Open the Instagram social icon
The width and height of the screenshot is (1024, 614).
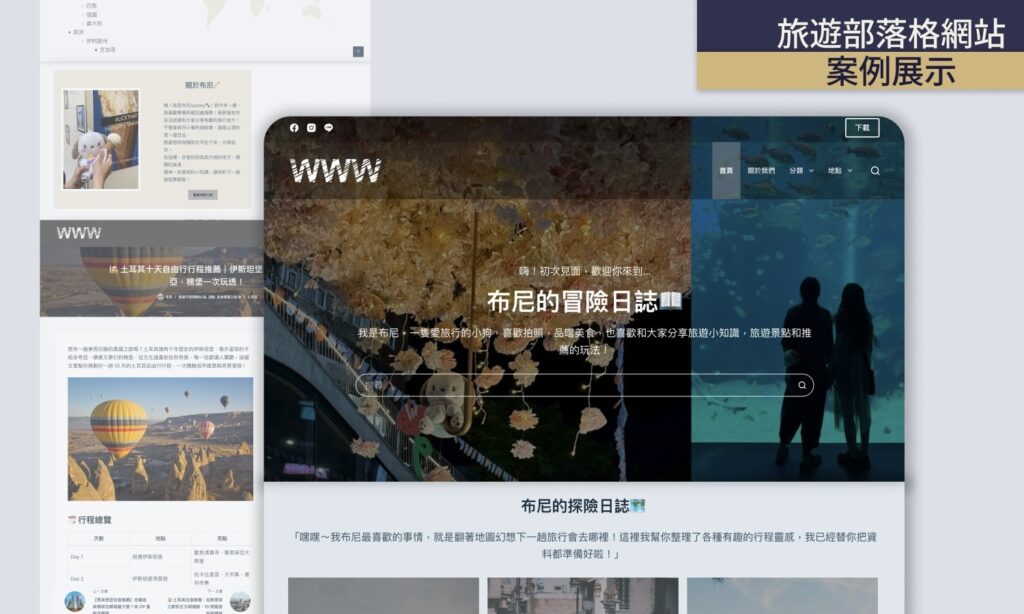click(312, 128)
